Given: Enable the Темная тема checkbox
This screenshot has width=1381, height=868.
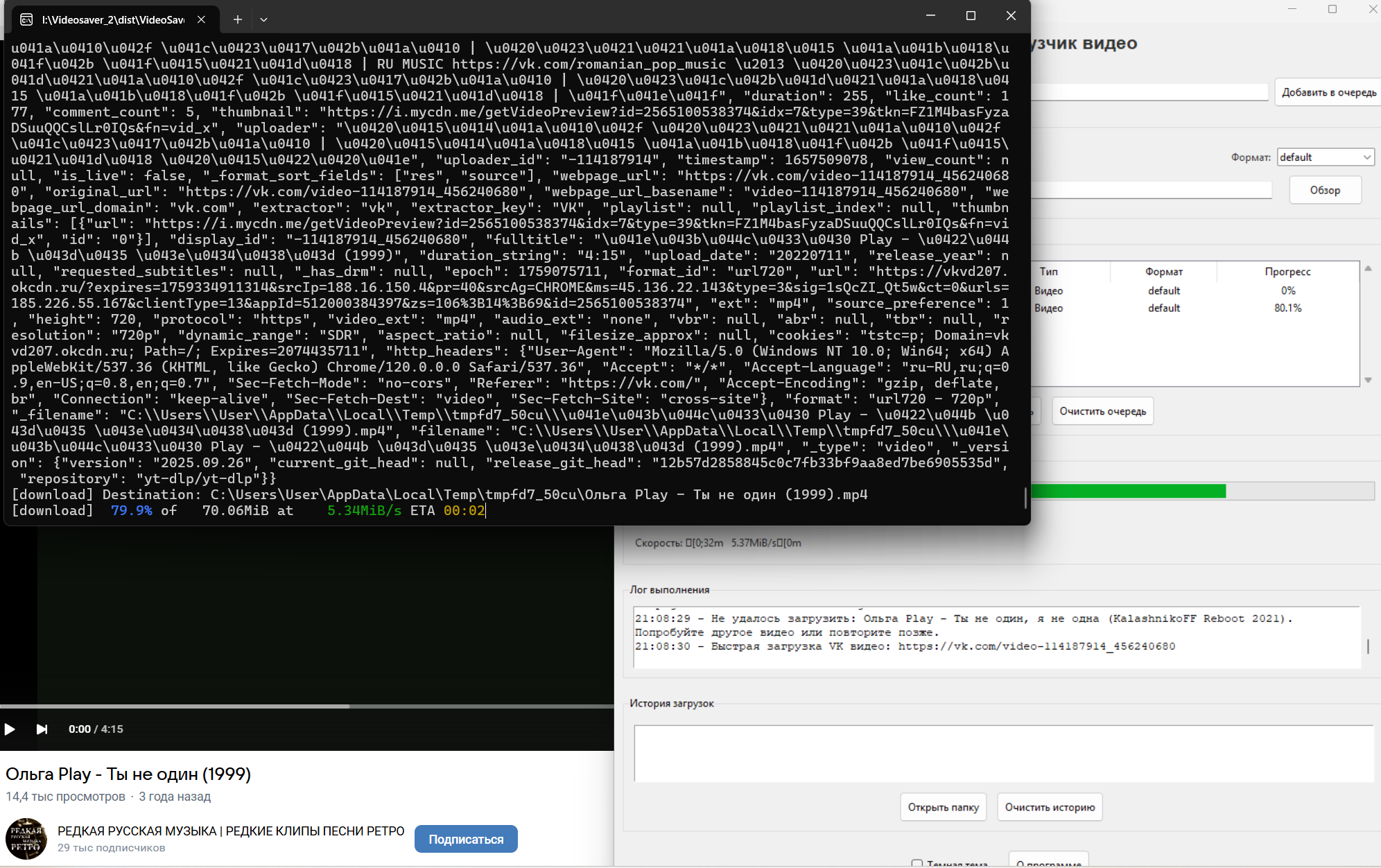Looking at the screenshot, I should pos(917,864).
